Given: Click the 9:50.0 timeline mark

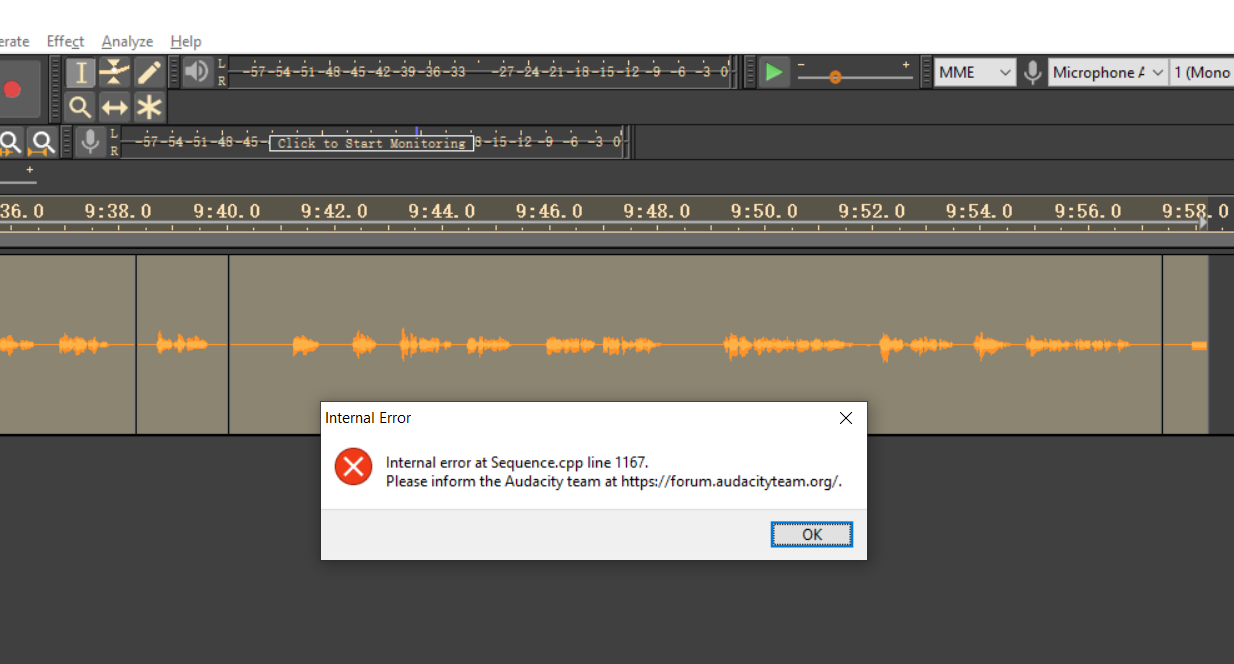Looking at the screenshot, I should 764,211.
